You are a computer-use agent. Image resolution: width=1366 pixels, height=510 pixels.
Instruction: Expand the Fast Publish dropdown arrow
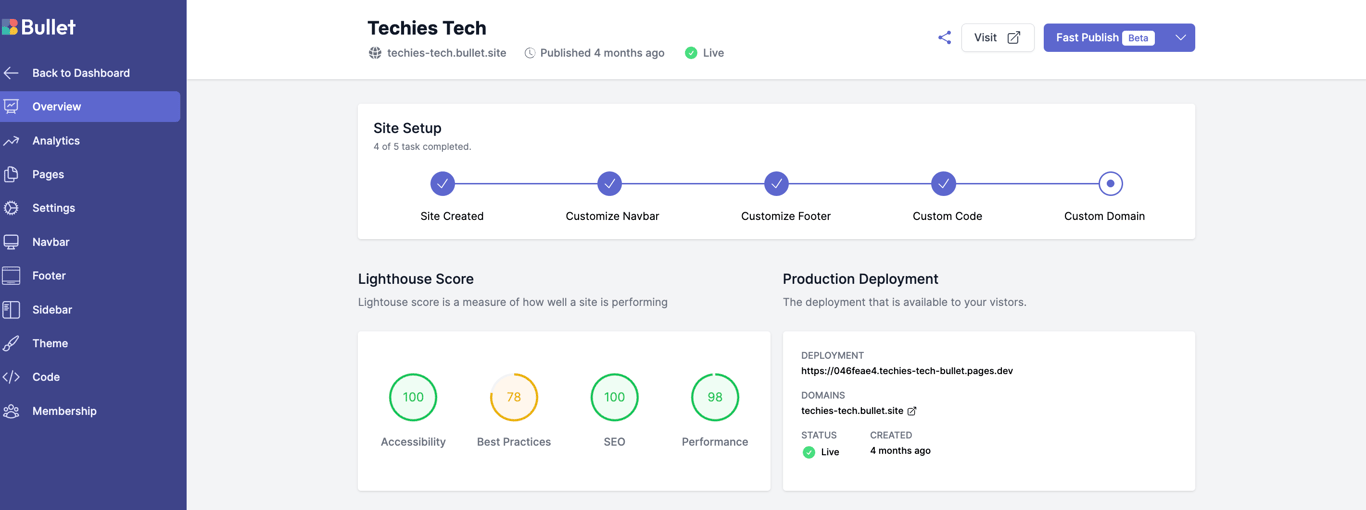[x=1181, y=38]
